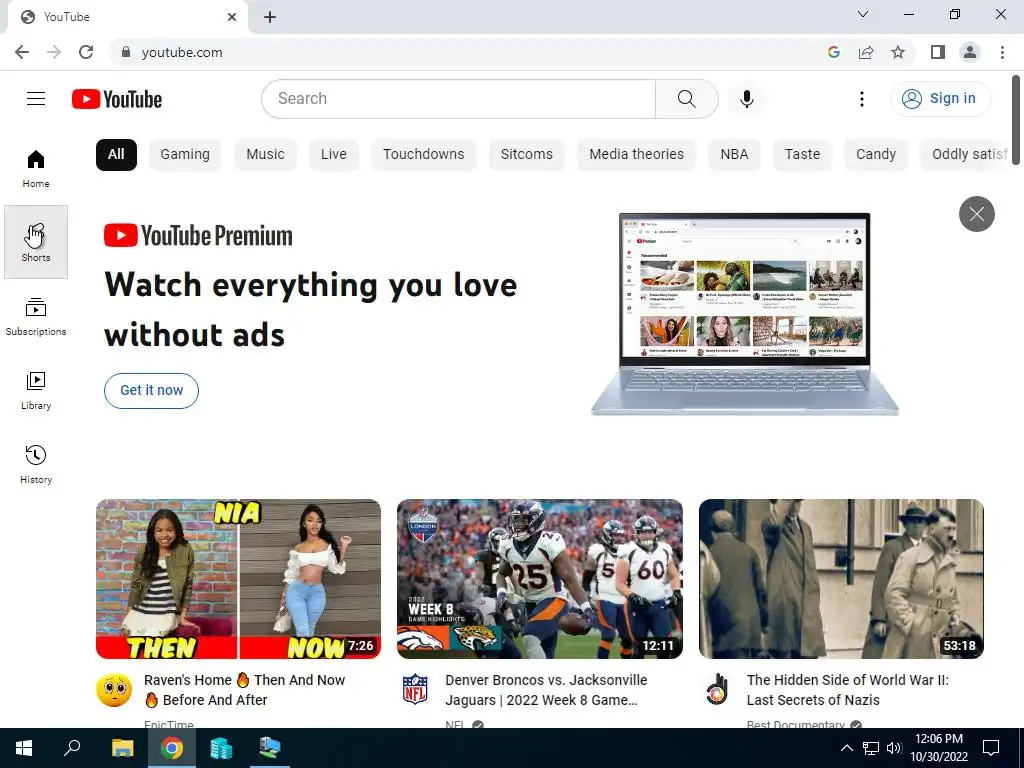Open Subscriptions in the sidebar
This screenshot has height=768, width=1024.
pos(36,316)
